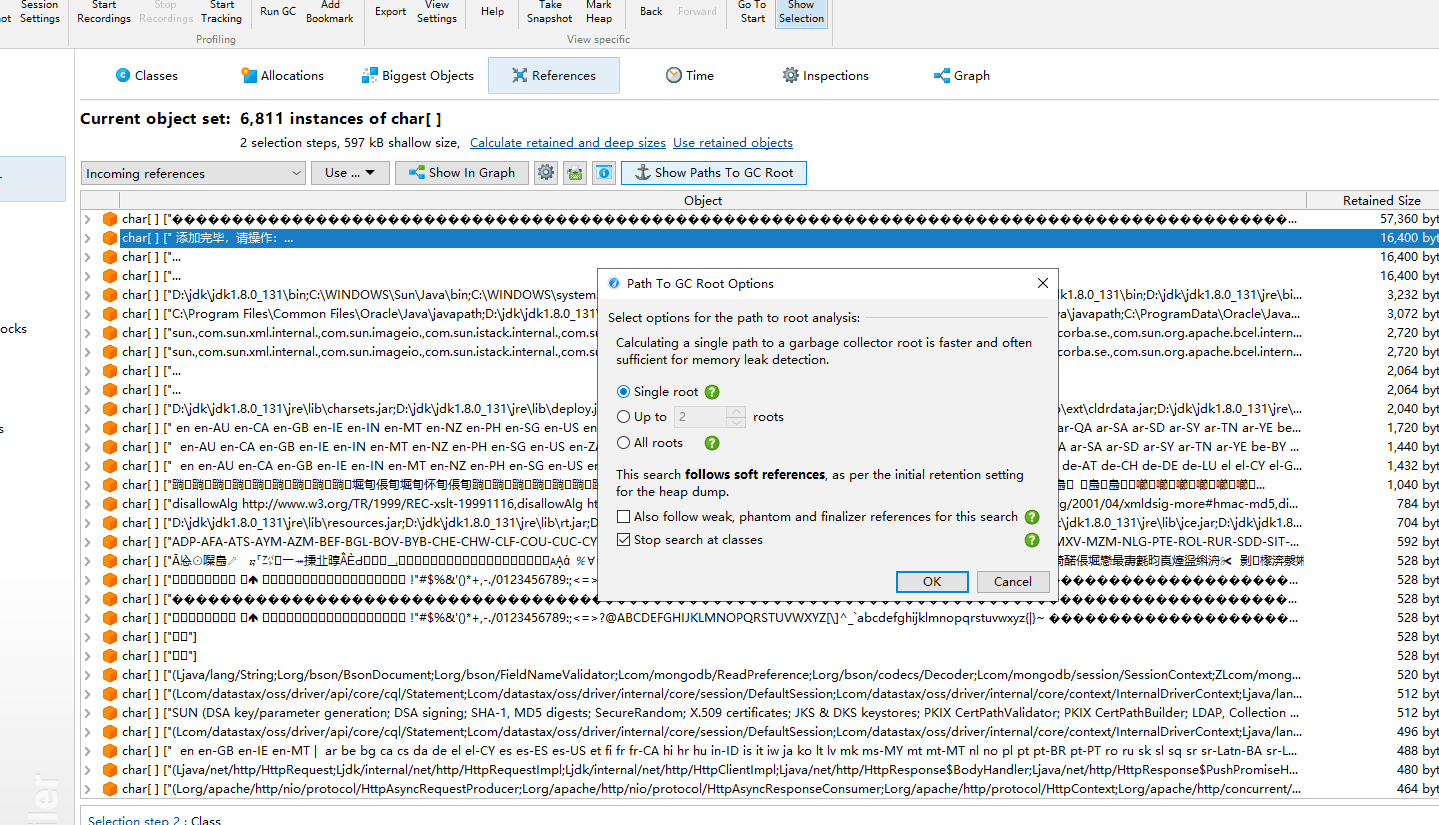Click cube icon of the Ljava/lang/String;Lorg/bson row

tap(110, 675)
